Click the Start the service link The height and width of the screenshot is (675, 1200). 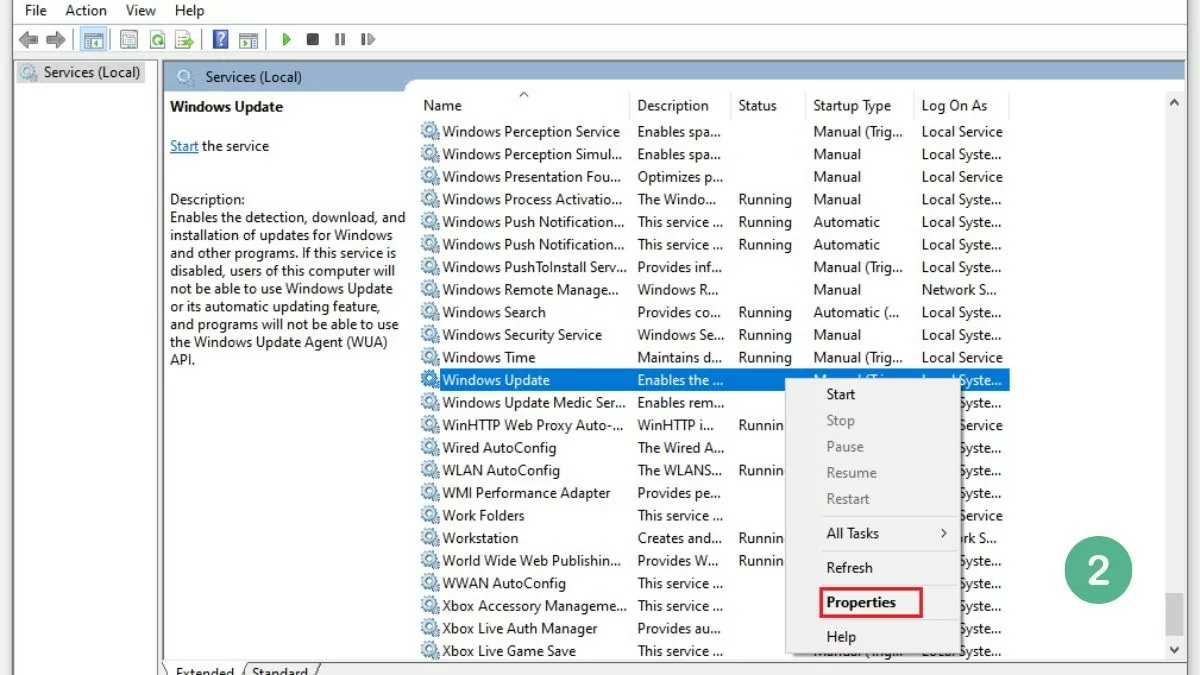click(183, 145)
